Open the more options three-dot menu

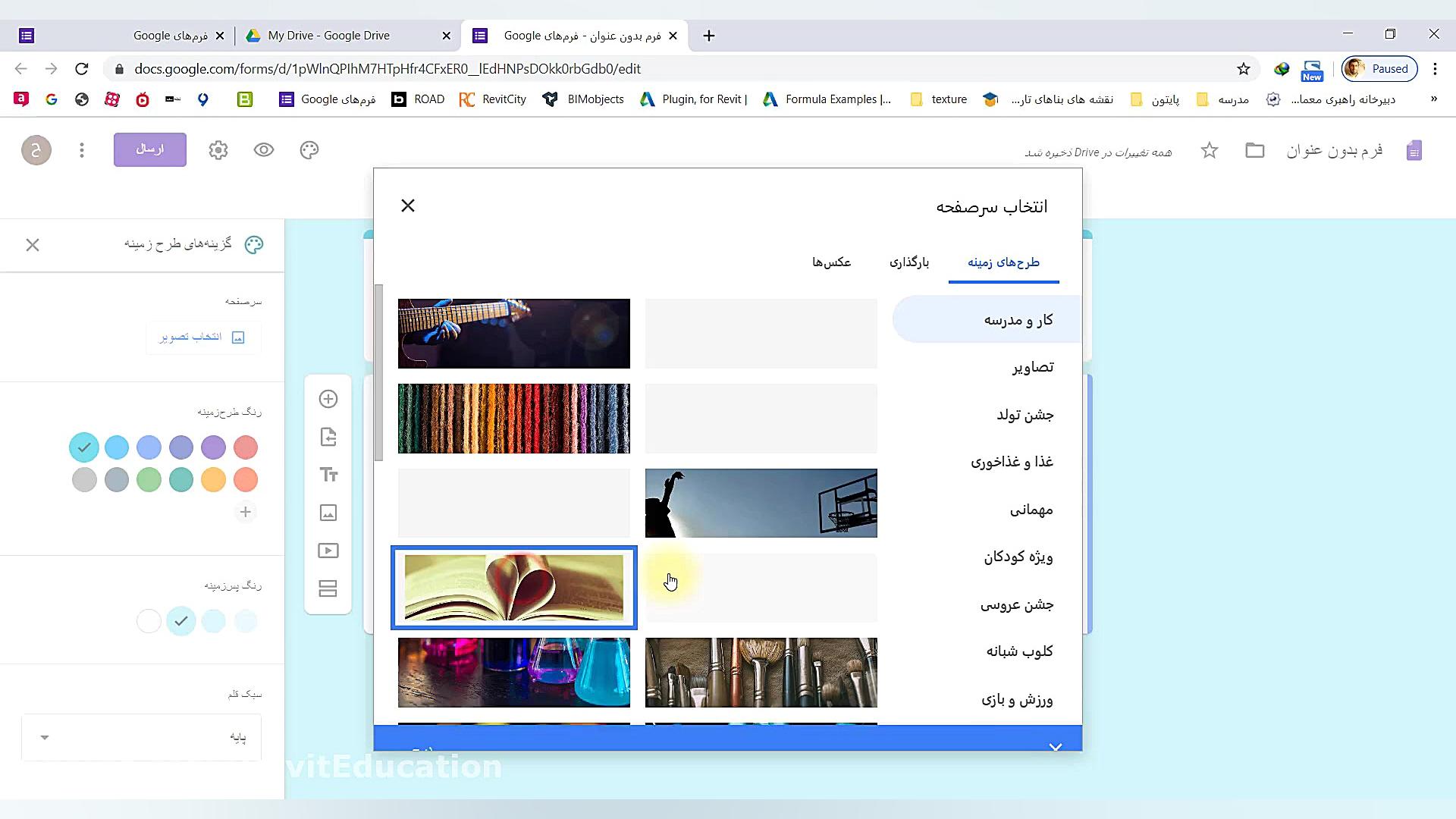pyautogui.click(x=81, y=149)
